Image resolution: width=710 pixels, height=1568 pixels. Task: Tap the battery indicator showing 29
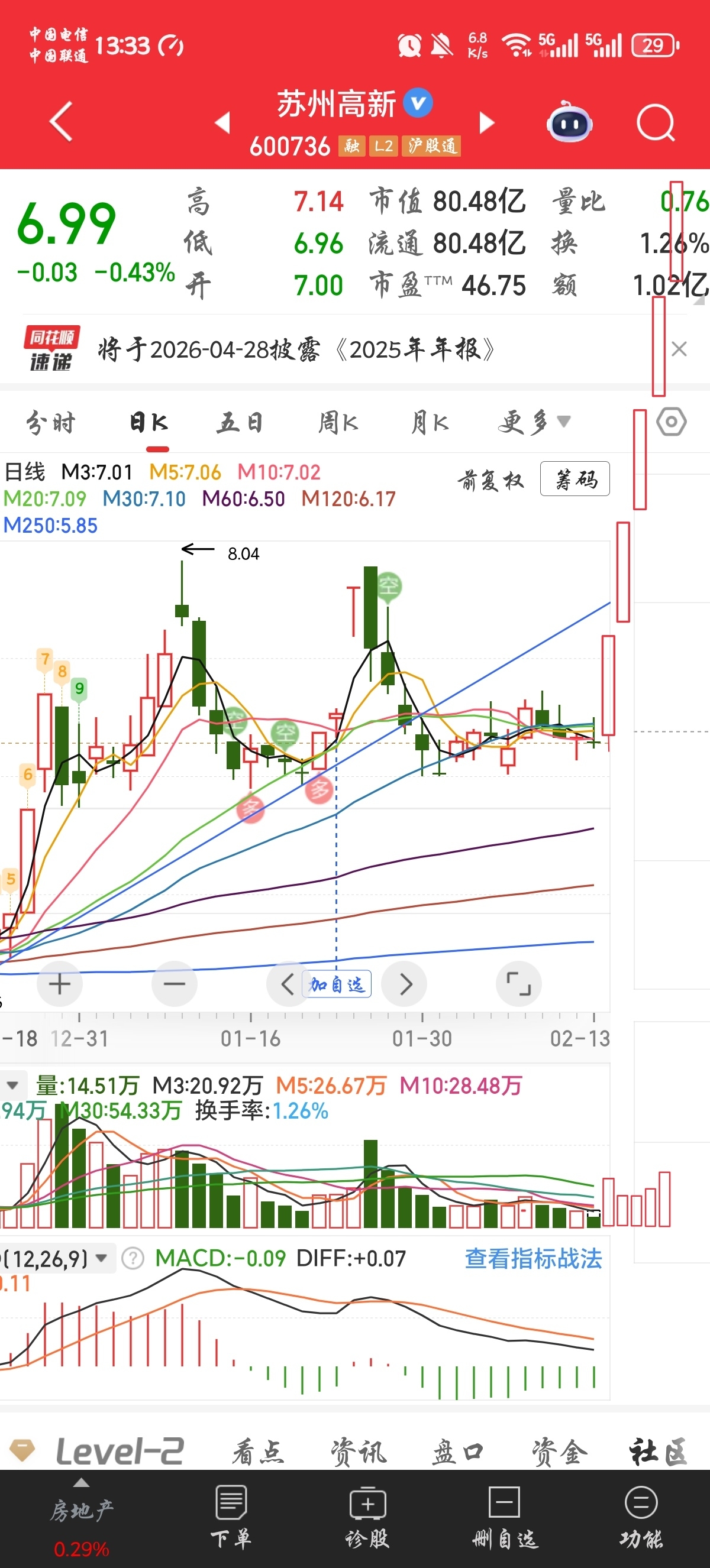tap(656, 45)
